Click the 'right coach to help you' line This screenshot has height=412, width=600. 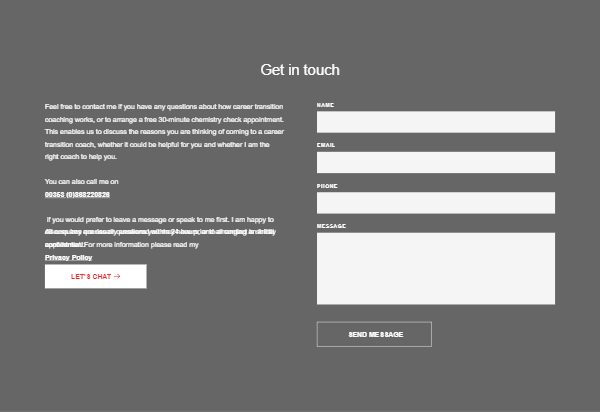[x=81, y=157]
